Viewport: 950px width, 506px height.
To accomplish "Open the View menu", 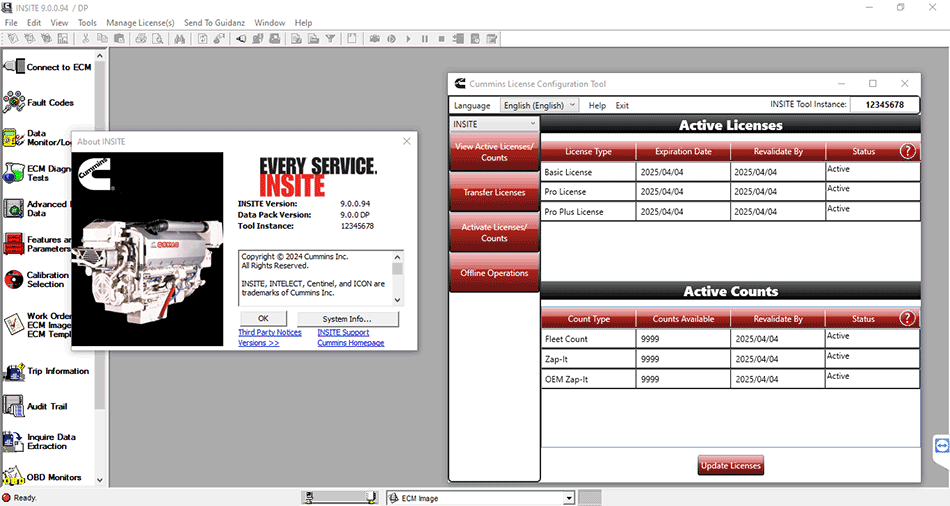I will click(59, 22).
